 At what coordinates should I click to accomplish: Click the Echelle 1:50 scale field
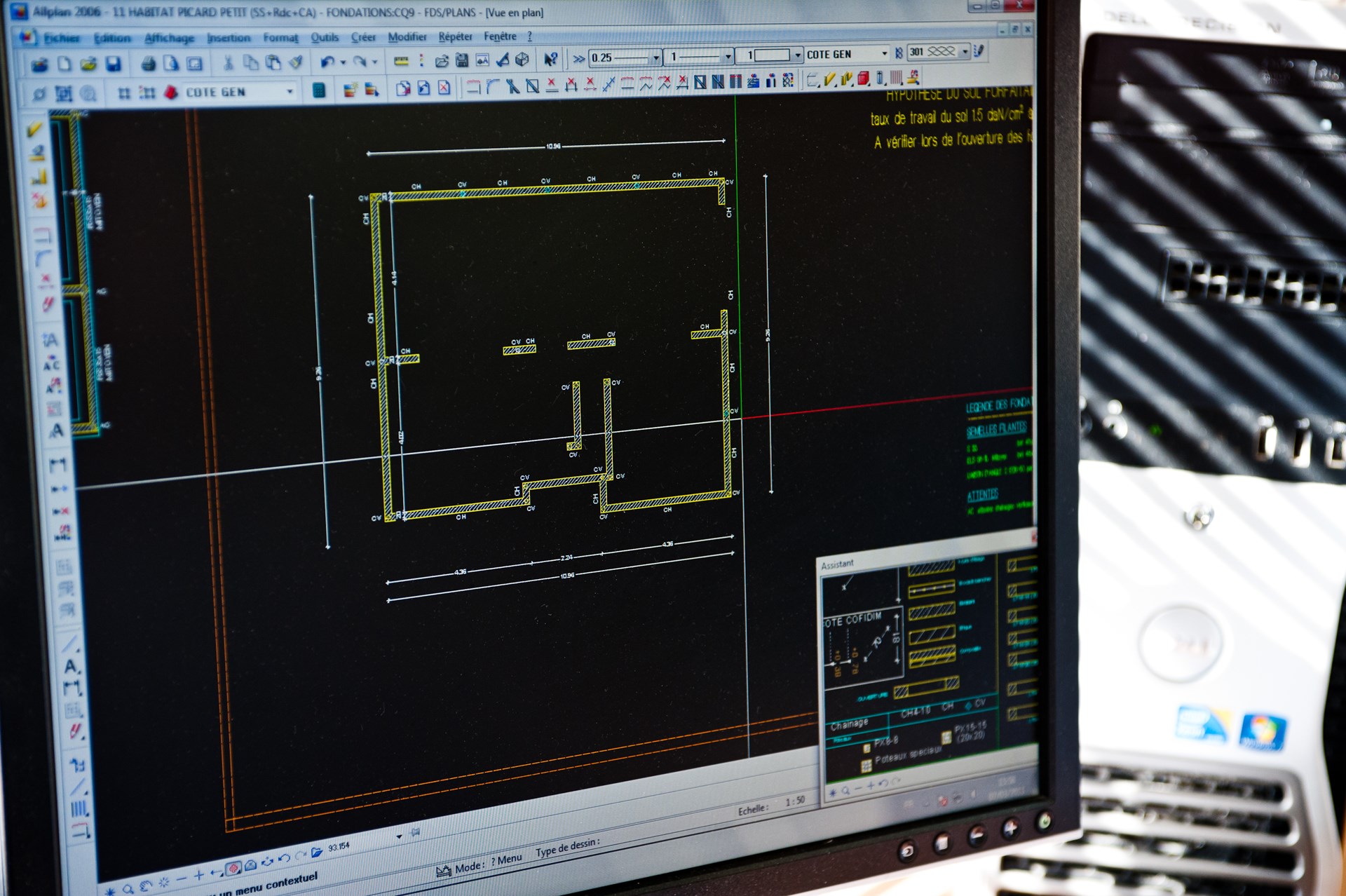795,801
